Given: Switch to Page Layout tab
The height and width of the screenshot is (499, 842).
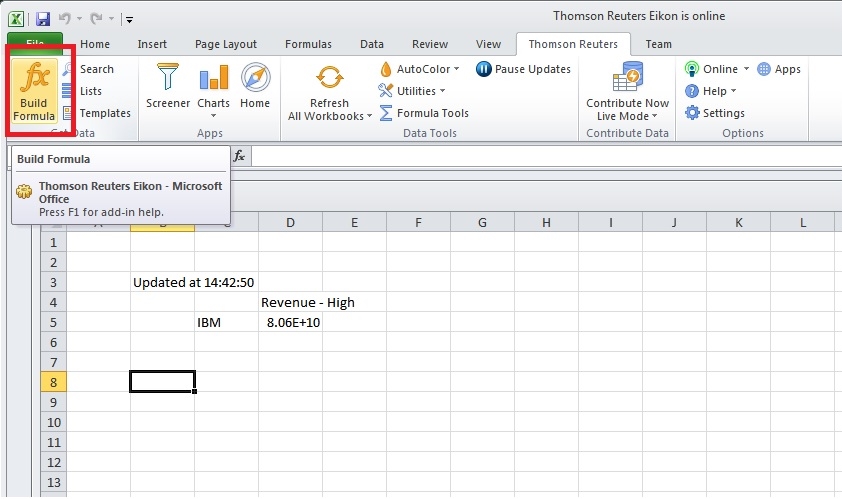Looking at the screenshot, I should click(x=226, y=44).
